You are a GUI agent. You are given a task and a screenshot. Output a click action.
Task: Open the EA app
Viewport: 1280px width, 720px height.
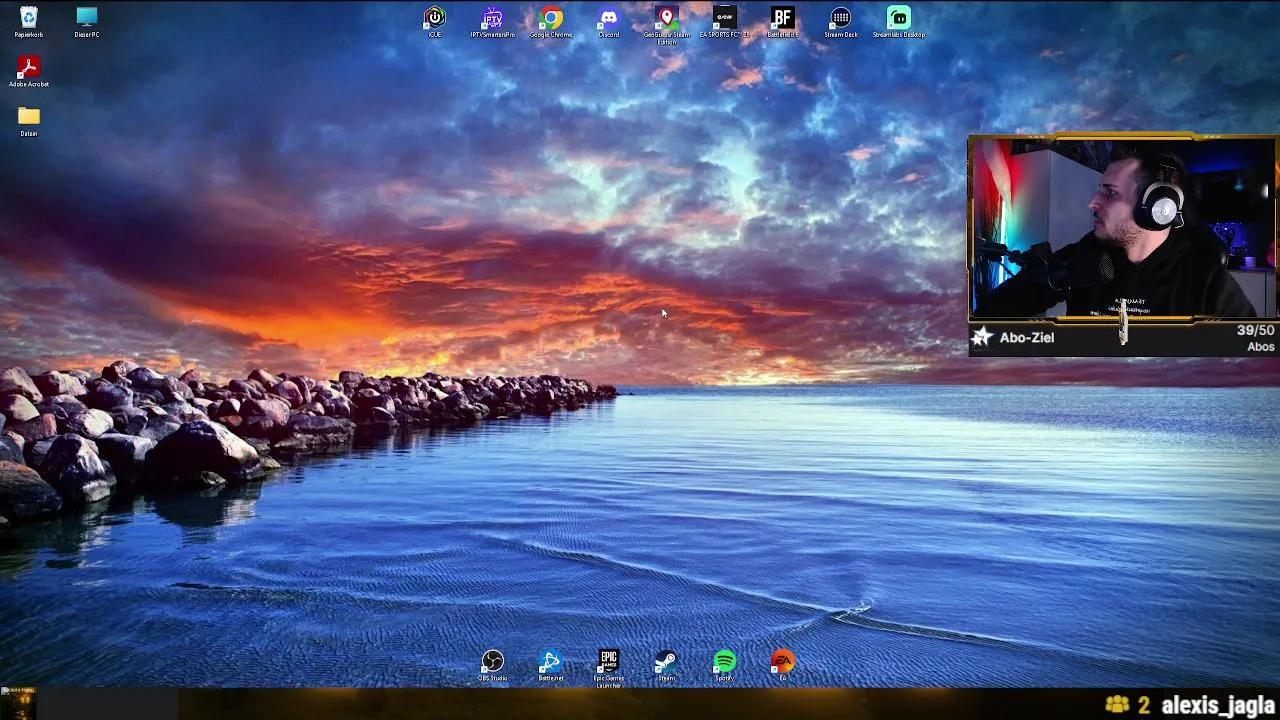coord(782,660)
